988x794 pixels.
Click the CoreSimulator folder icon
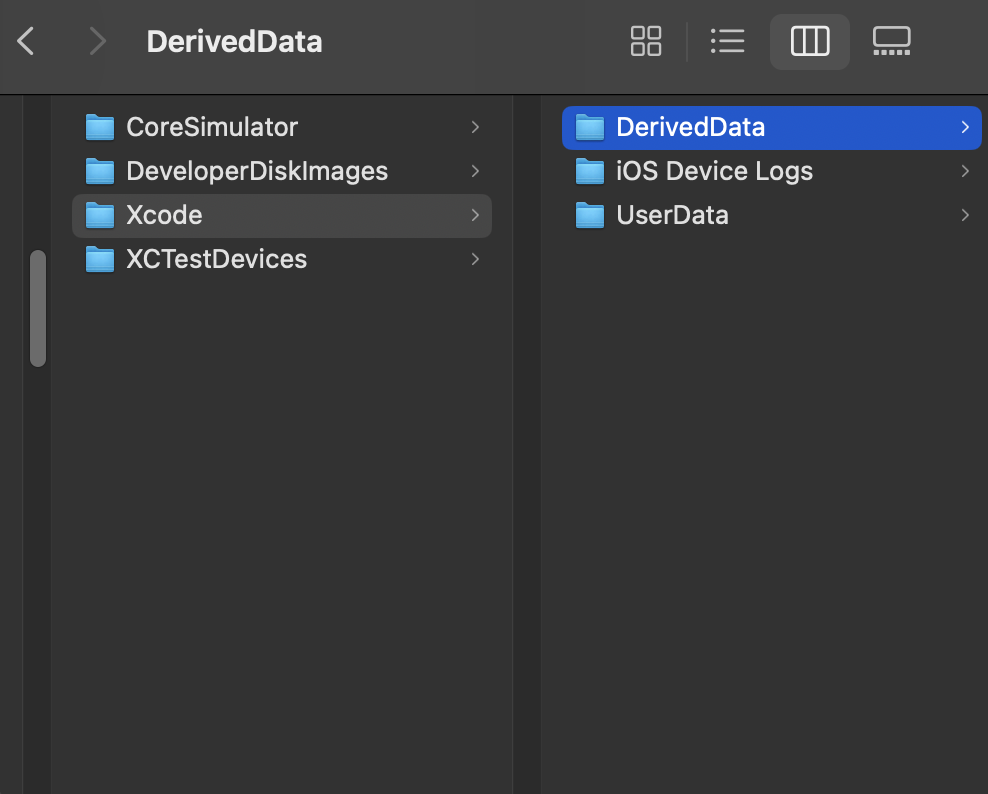[100, 127]
